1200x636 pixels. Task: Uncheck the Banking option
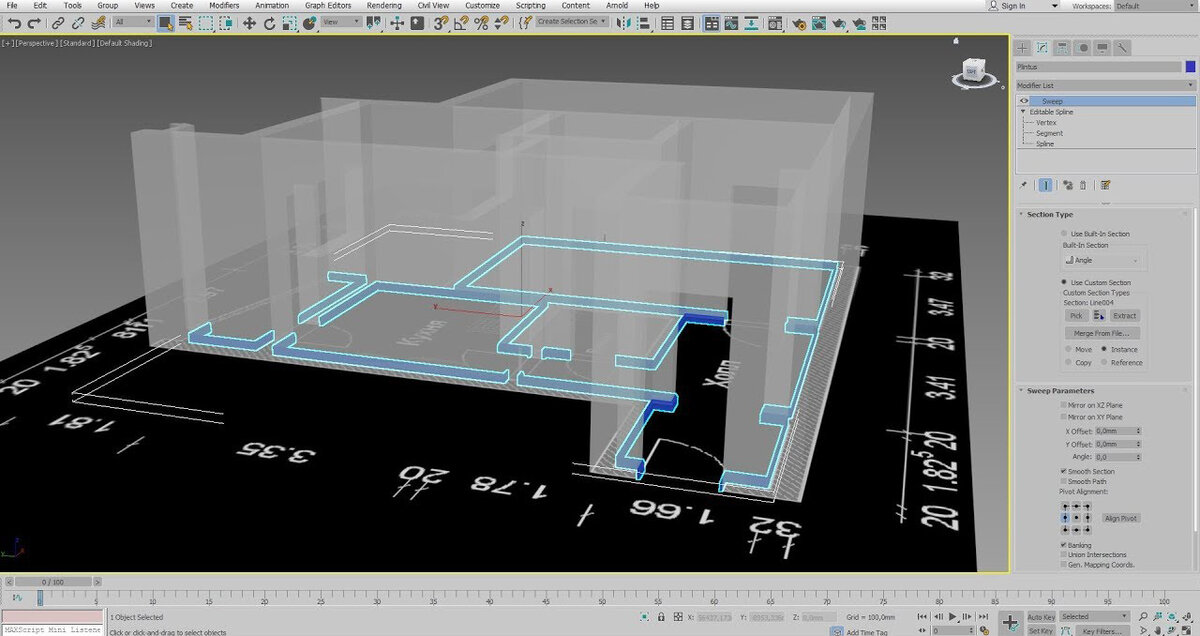tap(1063, 545)
